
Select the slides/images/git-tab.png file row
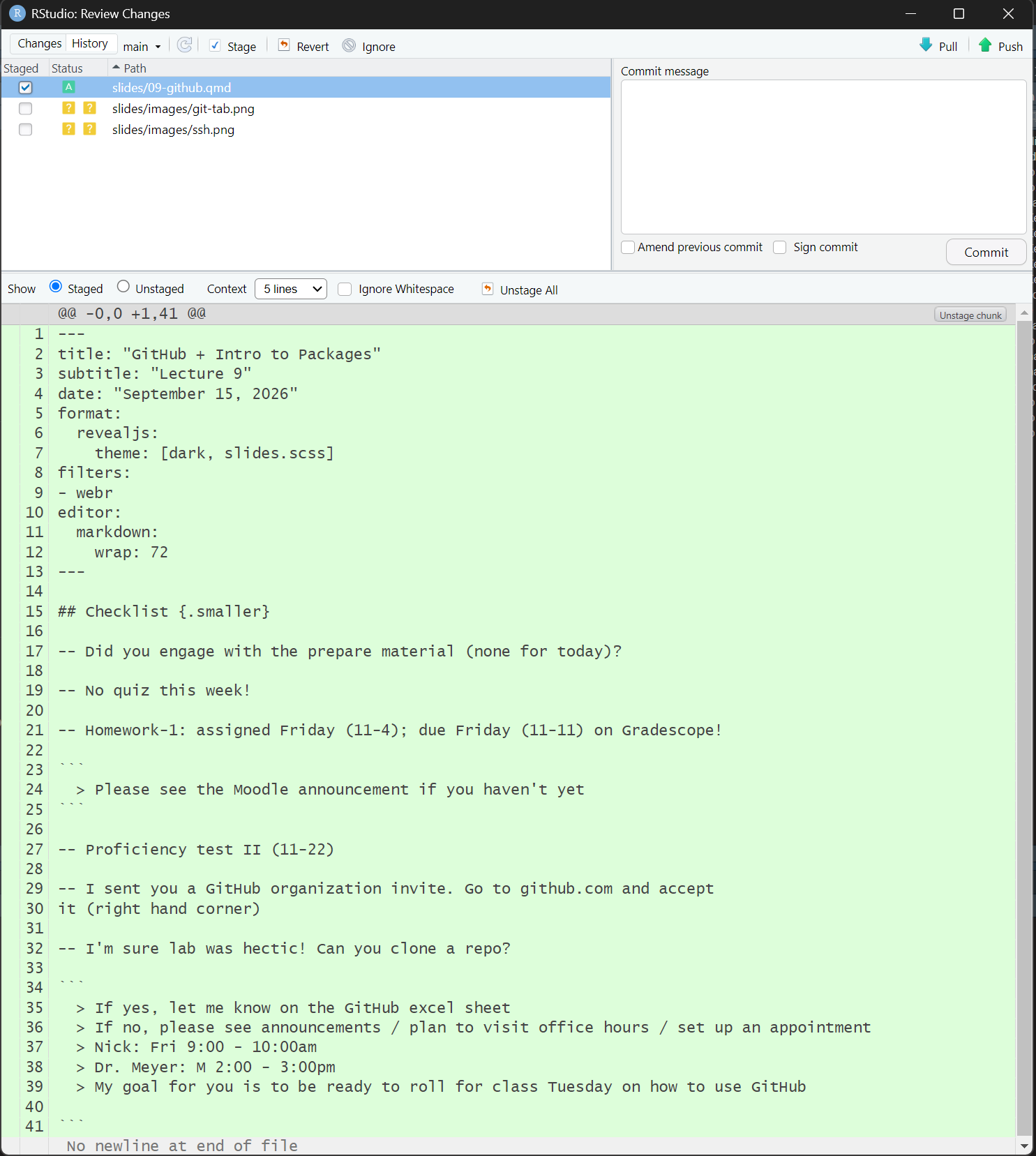[x=306, y=108]
